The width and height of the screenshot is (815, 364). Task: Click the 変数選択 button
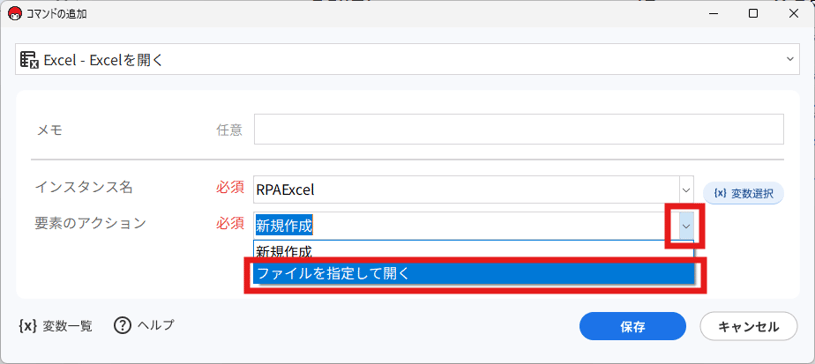pyautogui.click(x=743, y=193)
